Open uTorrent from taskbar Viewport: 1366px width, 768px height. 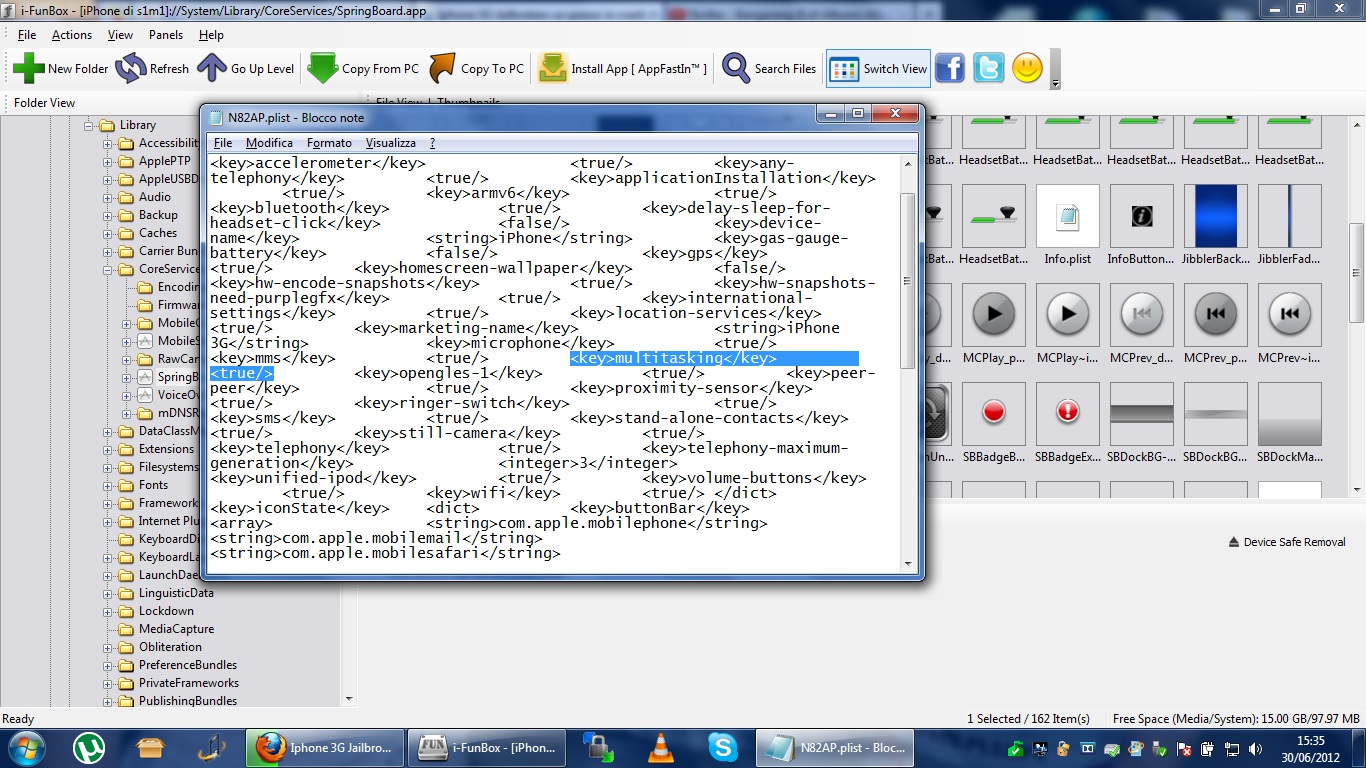click(x=90, y=747)
